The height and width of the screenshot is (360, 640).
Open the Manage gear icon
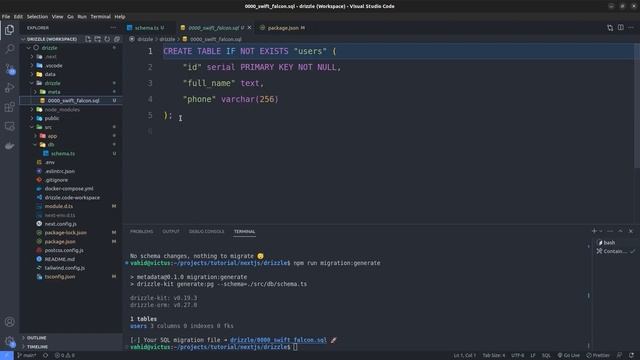click(9, 342)
